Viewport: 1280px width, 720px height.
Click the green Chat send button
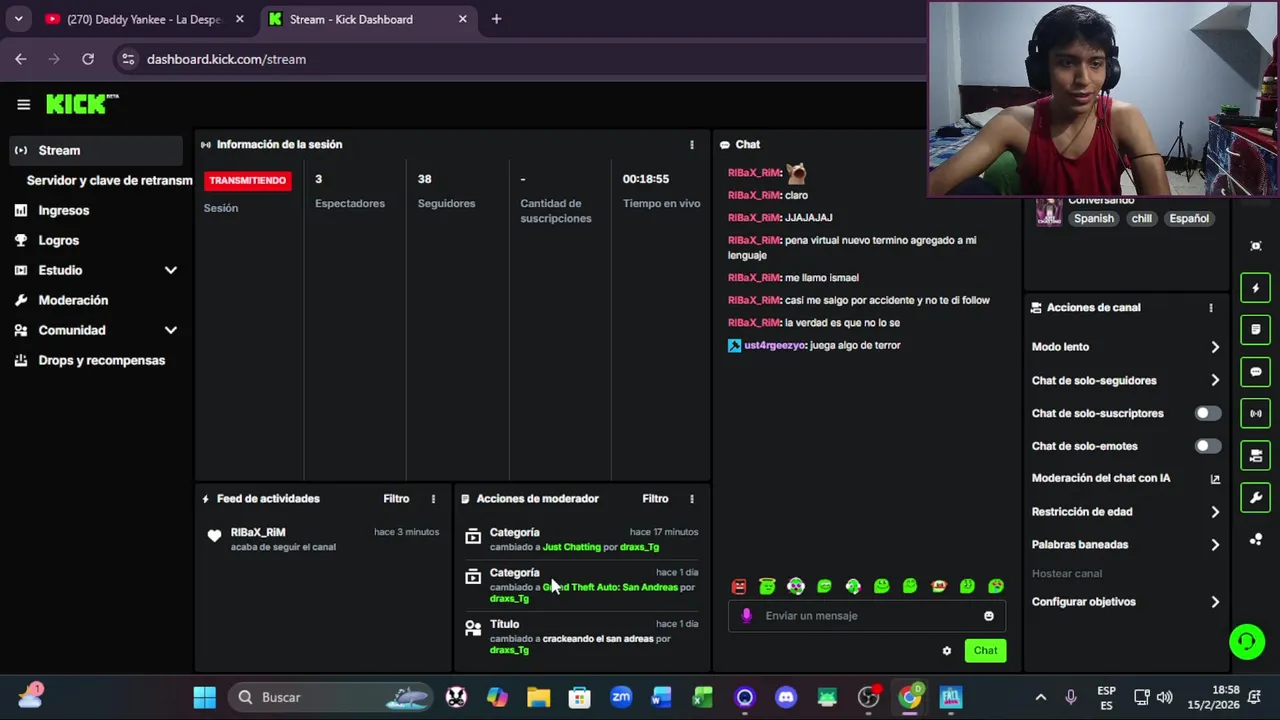pos(985,651)
